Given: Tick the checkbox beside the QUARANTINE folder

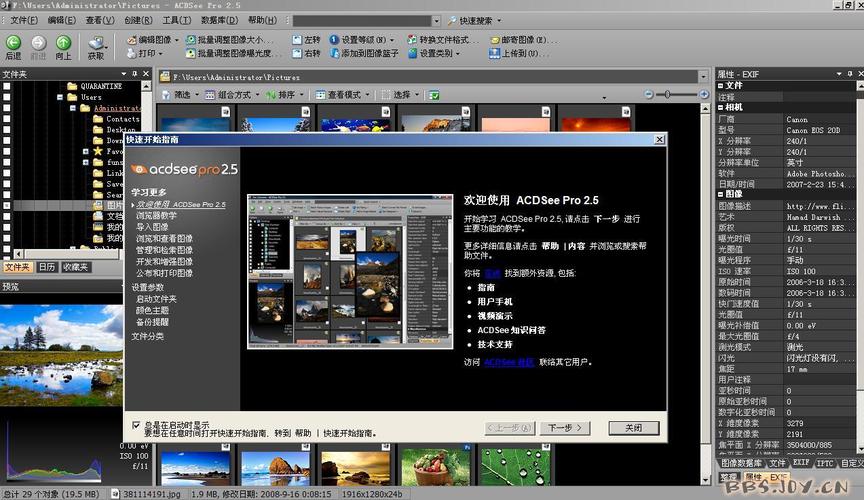Looking at the screenshot, I should pos(7,86).
